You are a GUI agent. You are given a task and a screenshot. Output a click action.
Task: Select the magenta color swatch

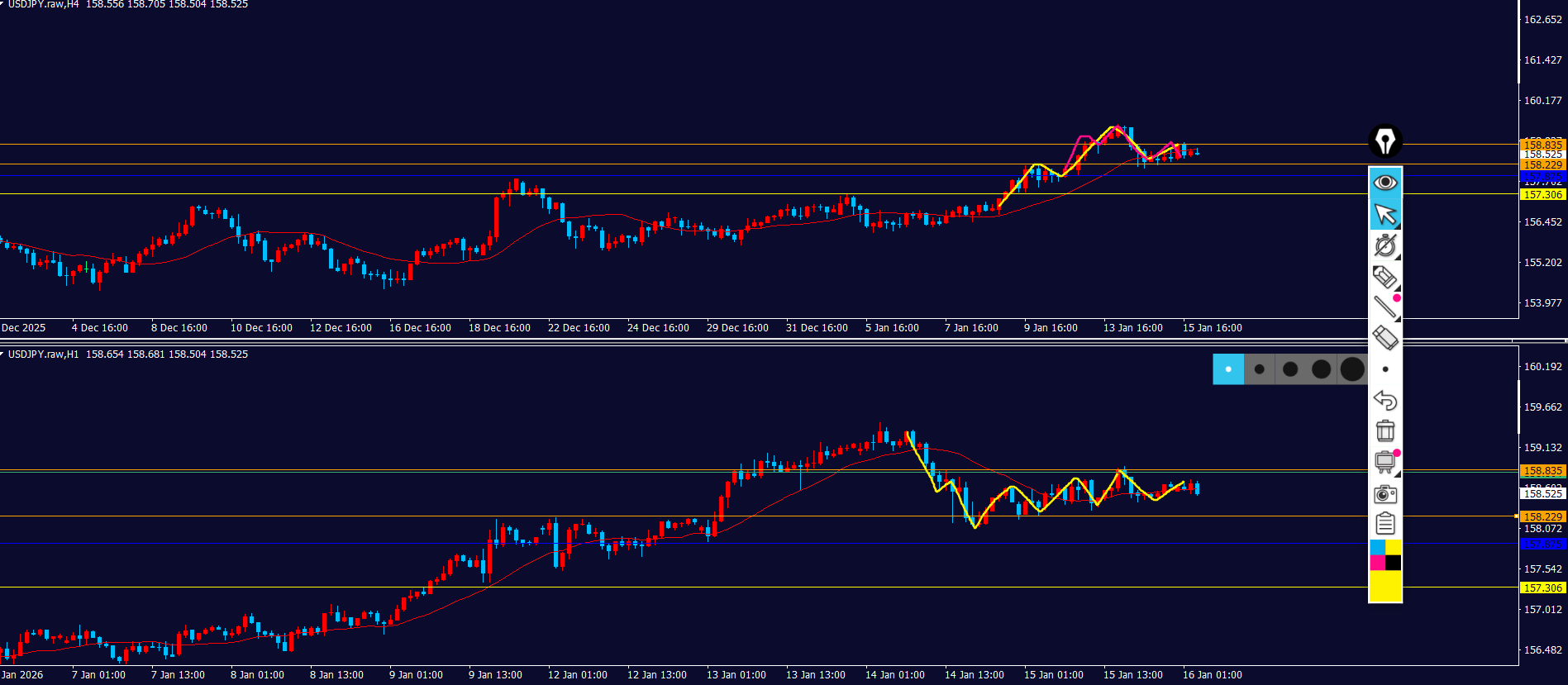[x=1377, y=563]
